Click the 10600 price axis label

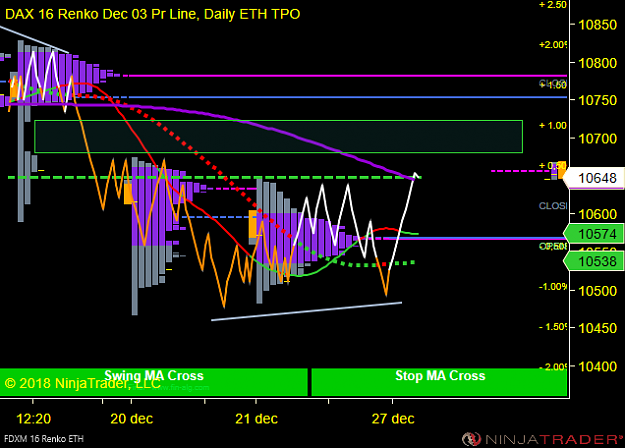[597, 214]
